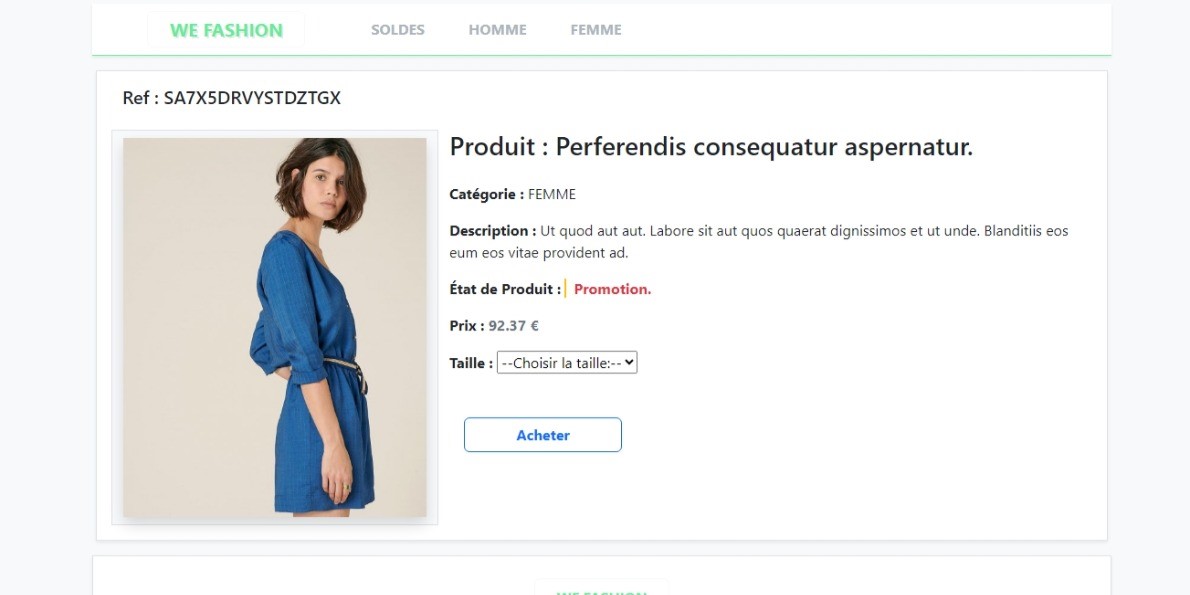Open the size combo box arrow
Screen dimensions: 1190x595
coord(627,362)
